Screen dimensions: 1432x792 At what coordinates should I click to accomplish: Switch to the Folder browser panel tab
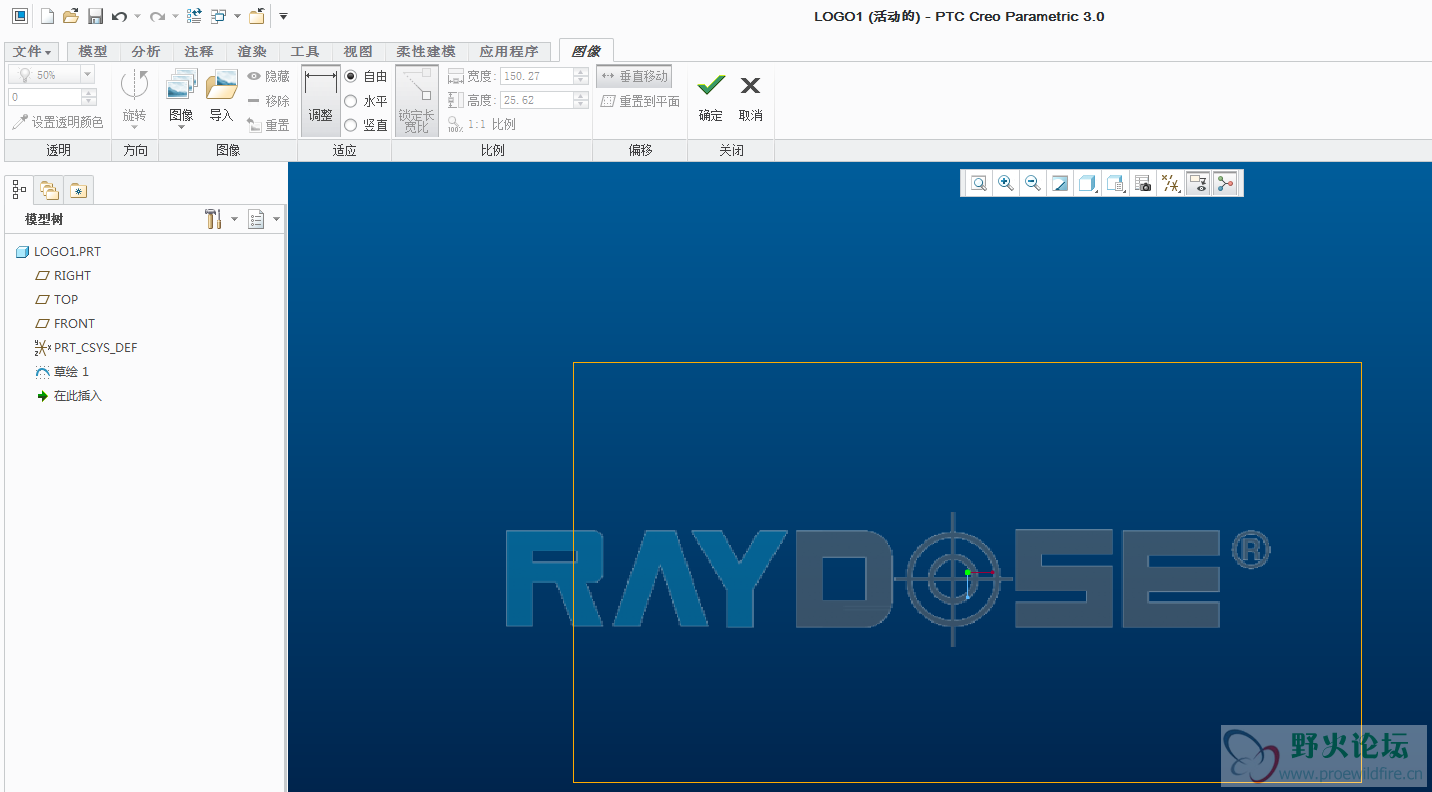click(x=49, y=189)
